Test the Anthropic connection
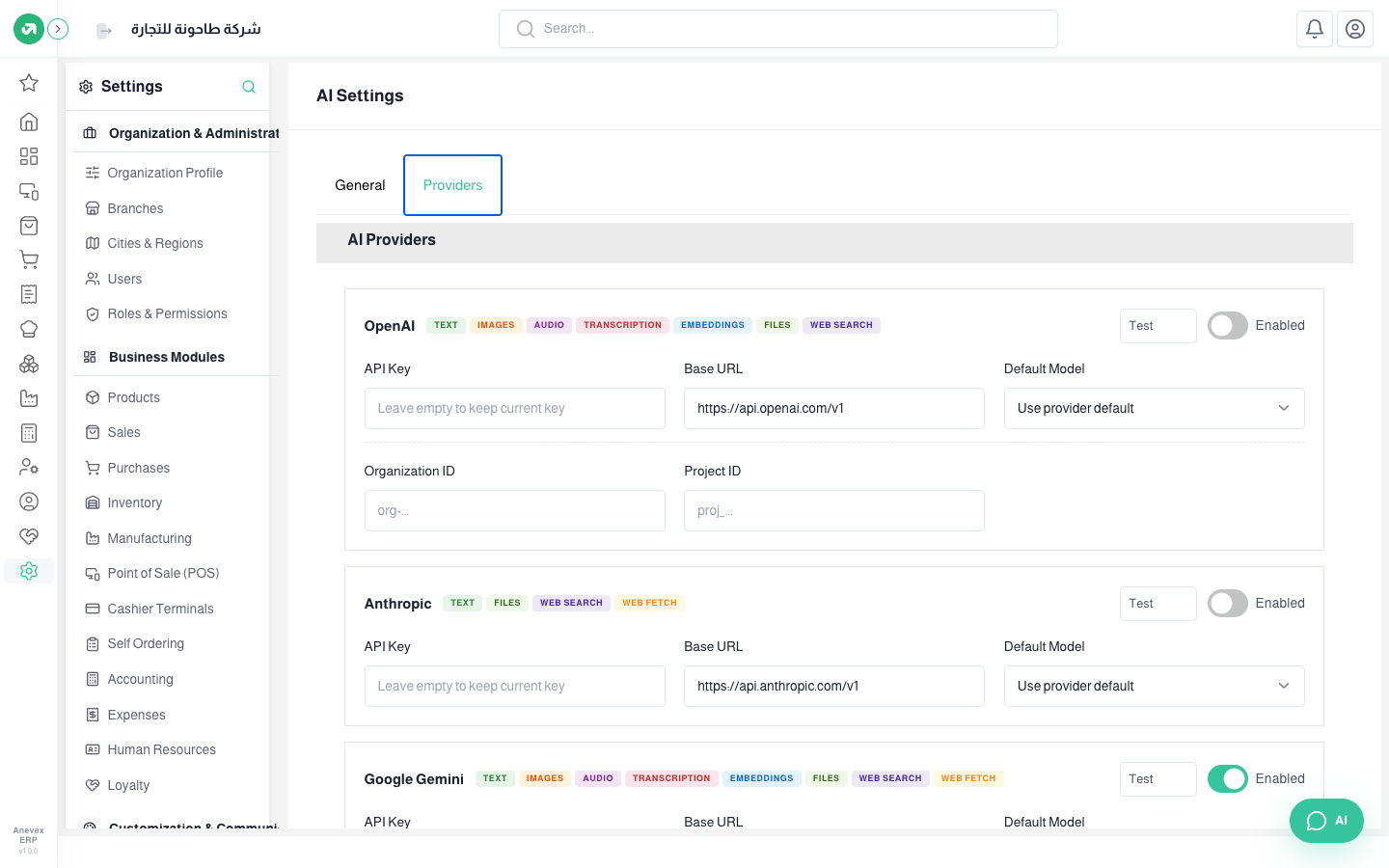The image size is (1389, 868). point(1157,604)
